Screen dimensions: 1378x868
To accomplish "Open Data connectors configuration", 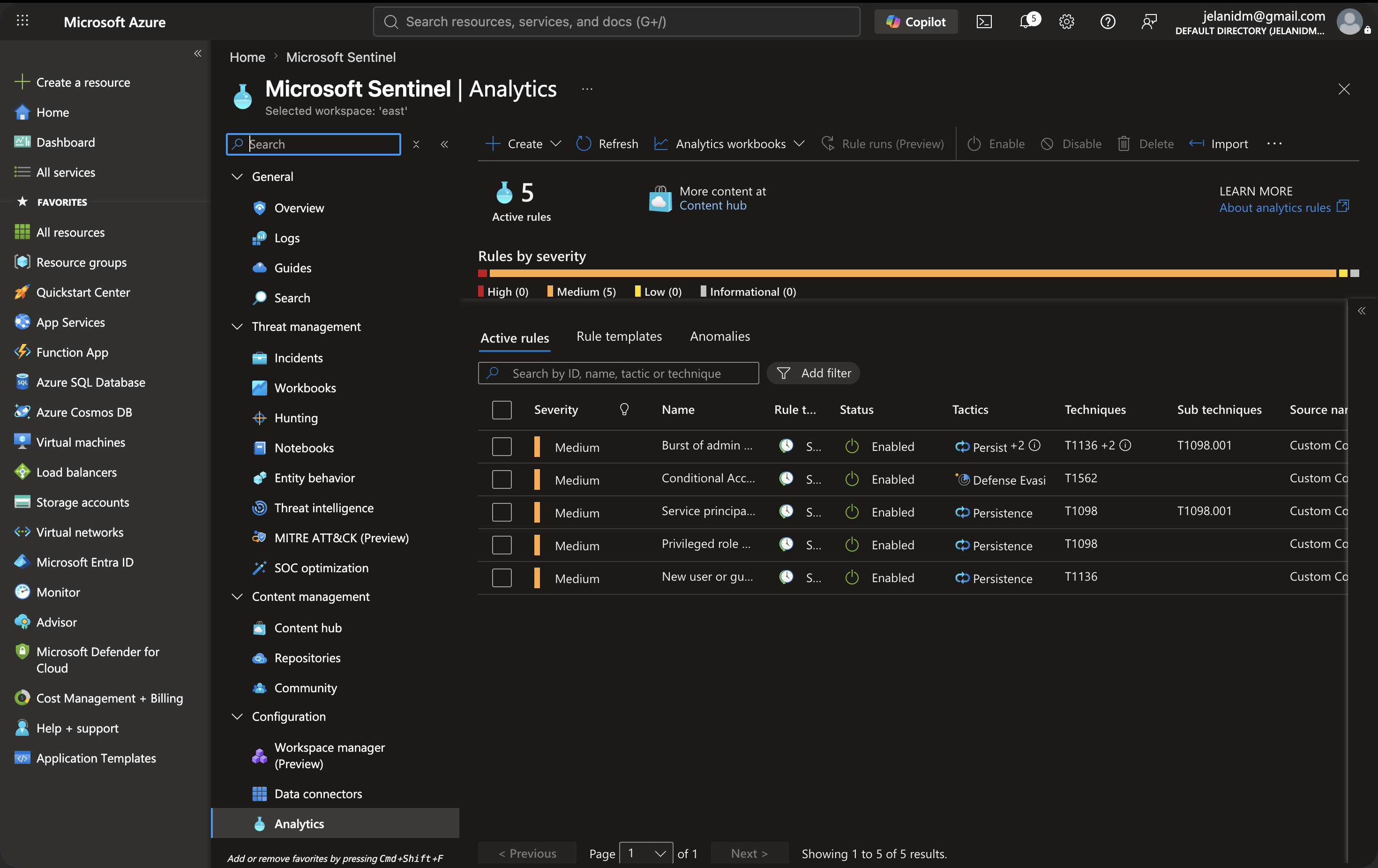I will (x=318, y=793).
